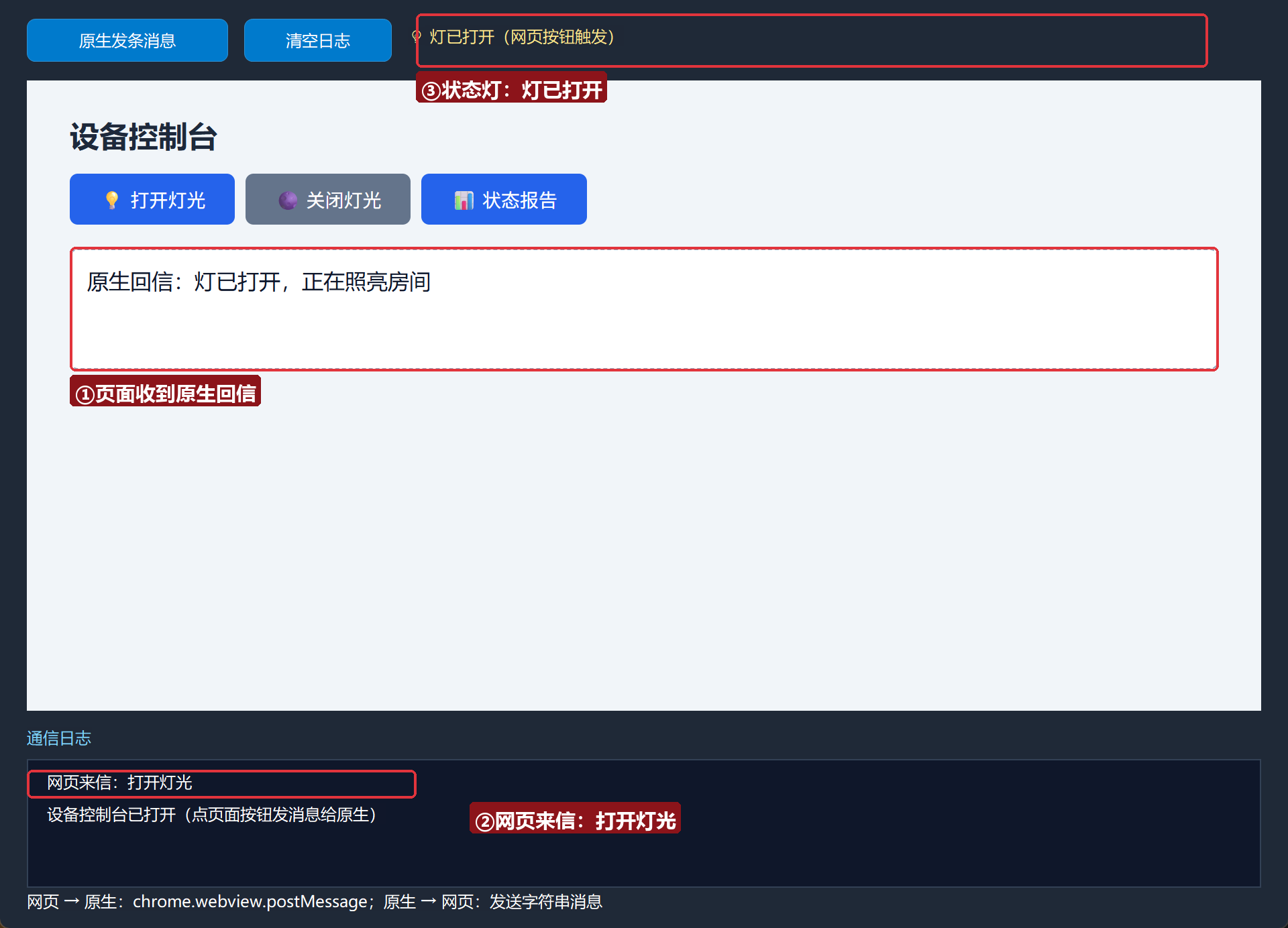Click the bar chart icon on 状态报告
Viewport: 1288px width, 928px height.
(x=464, y=200)
